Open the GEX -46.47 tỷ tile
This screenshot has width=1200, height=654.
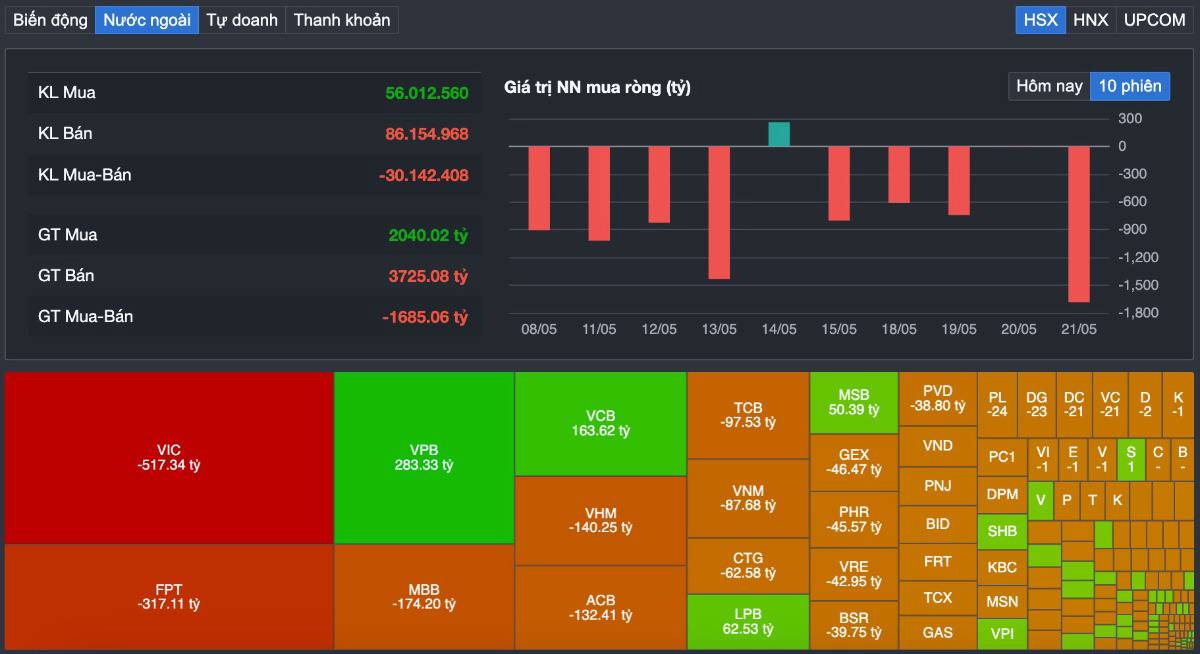[x=854, y=462]
